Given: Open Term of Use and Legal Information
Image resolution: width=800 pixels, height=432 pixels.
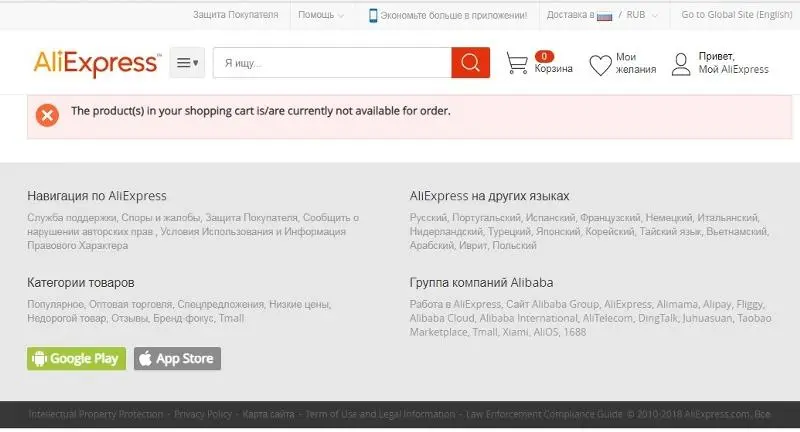Looking at the screenshot, I should [x=380, y=414].
